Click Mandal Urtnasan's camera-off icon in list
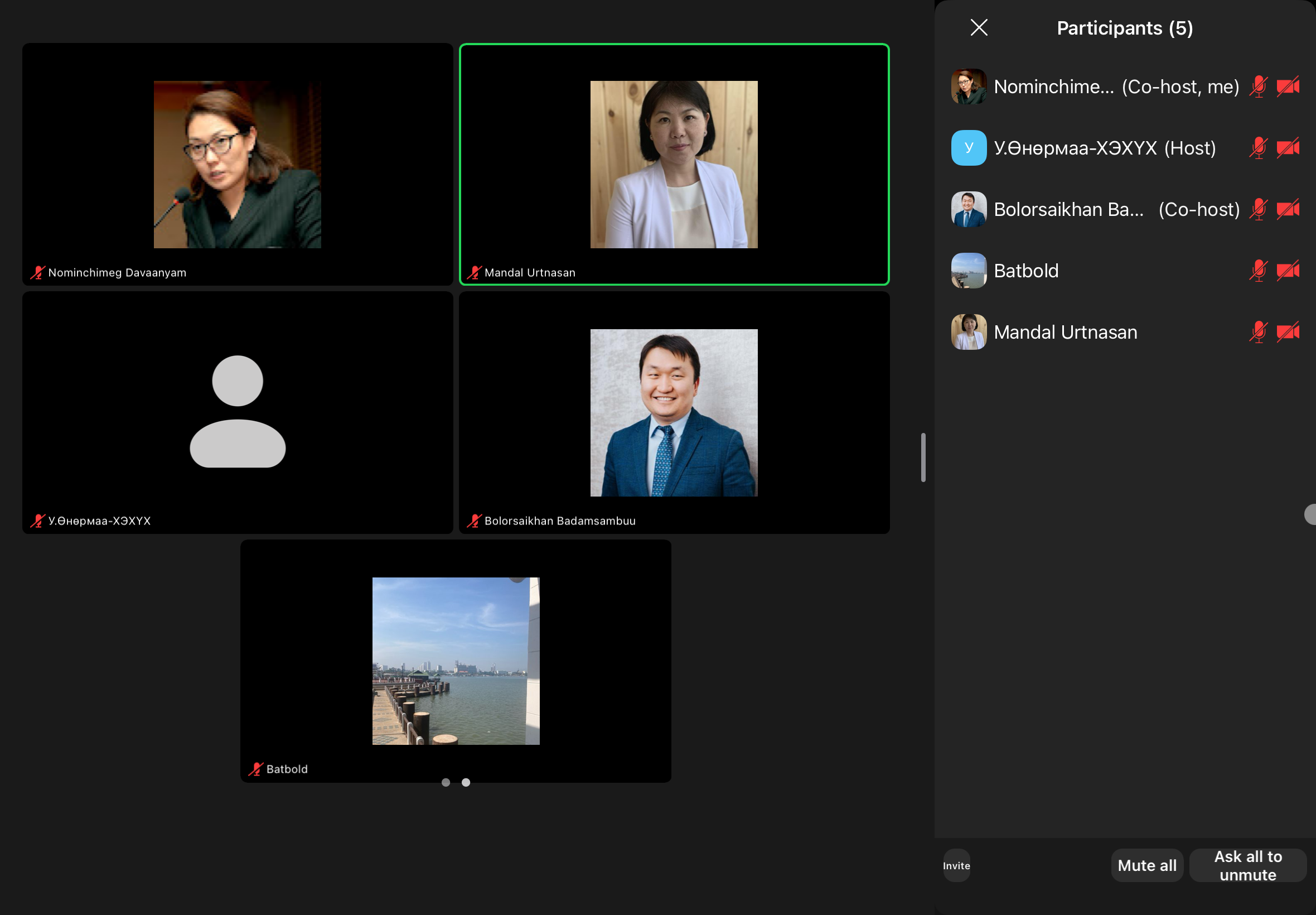1316x915 pixels. [x=1288, y=332]
